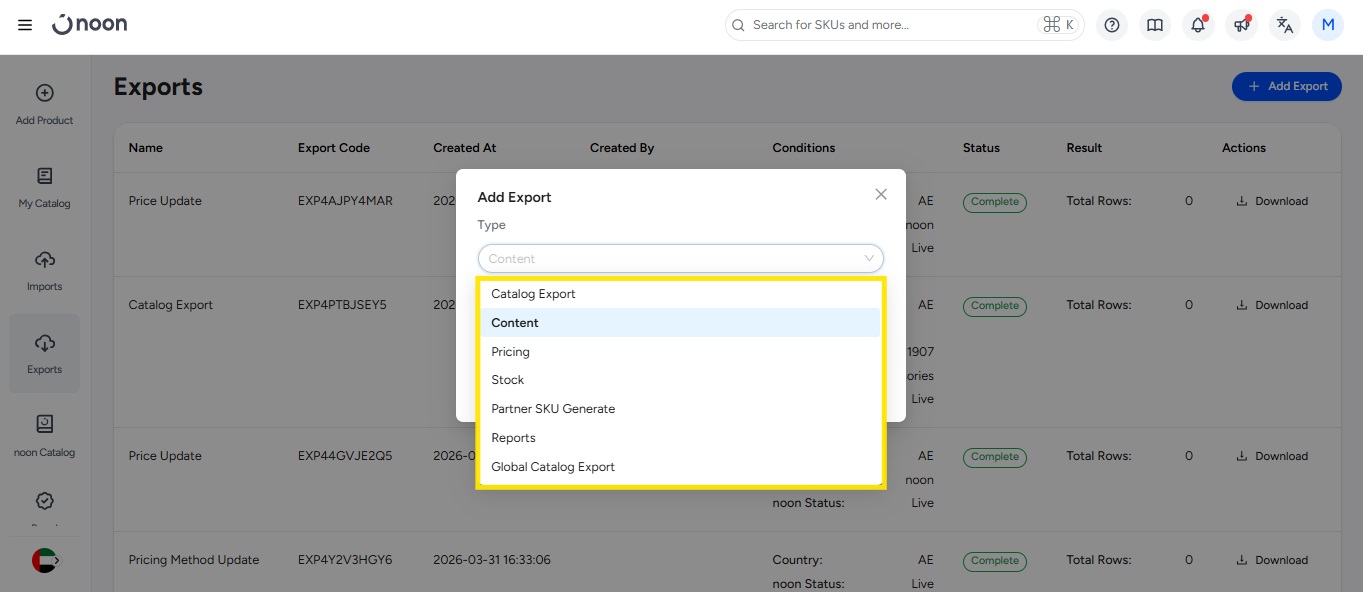This screenshot has width=1363, height=592.
Task: Open the user profile avatar M
Action: pyautogui.click(x=1328, y=25)
